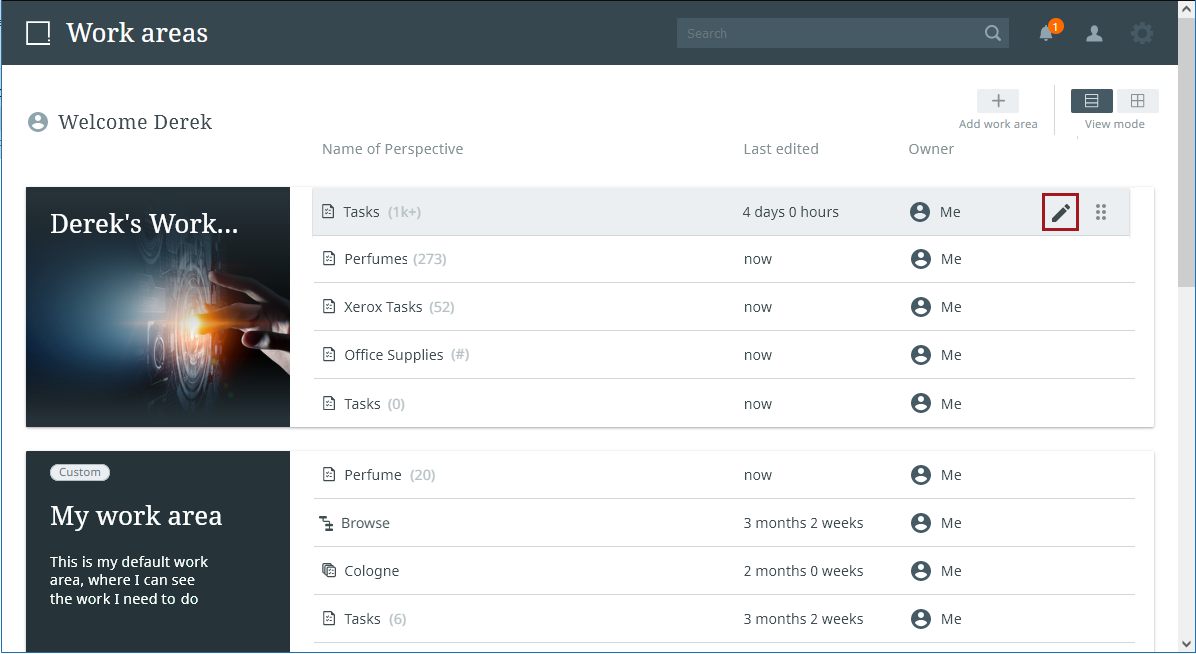1196x654 pixels.
Task: Switch to grid view mode
Action: 1137,101
